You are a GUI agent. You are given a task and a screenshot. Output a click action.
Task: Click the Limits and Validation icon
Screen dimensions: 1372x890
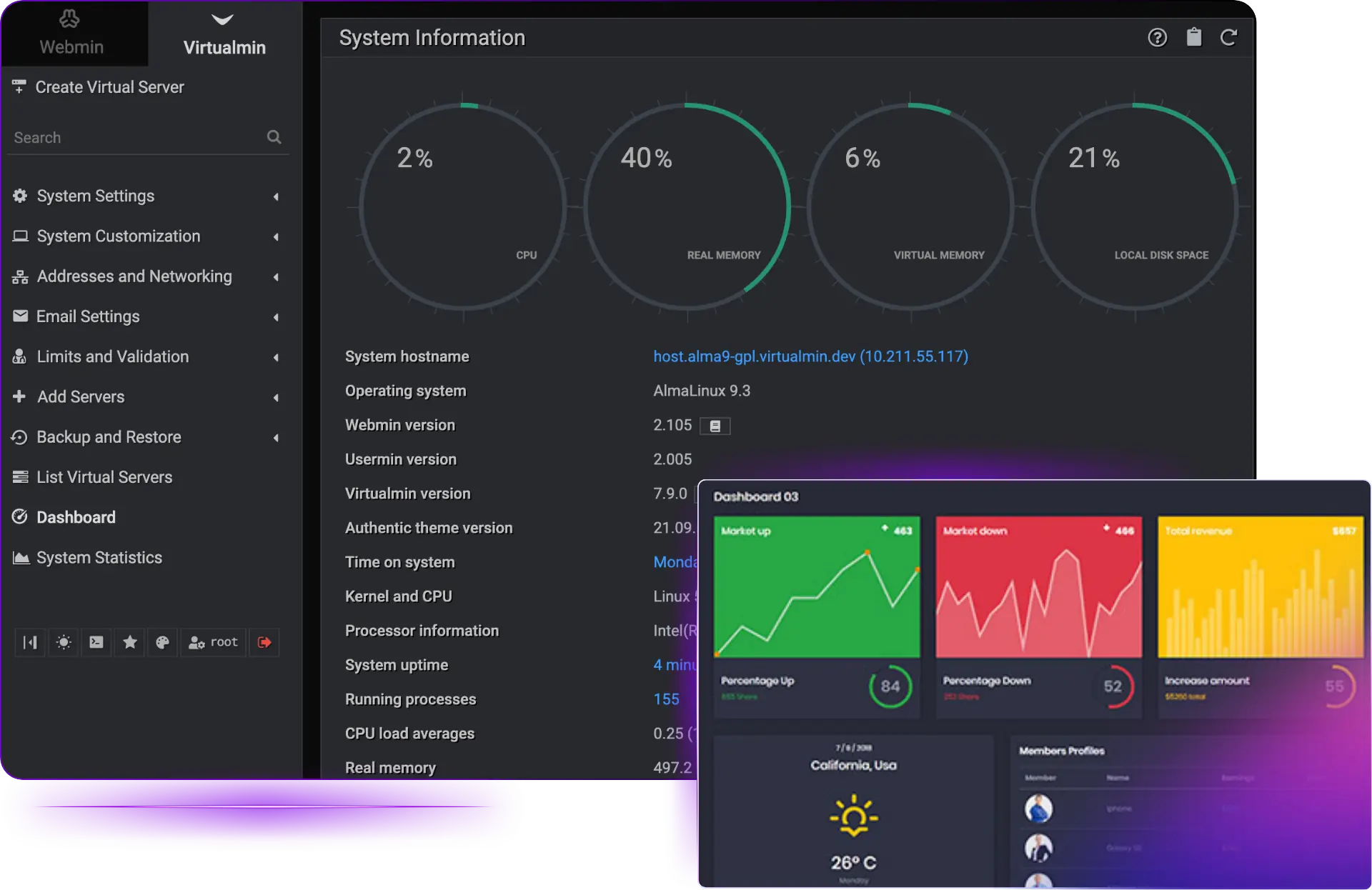[x=19, y=356]
